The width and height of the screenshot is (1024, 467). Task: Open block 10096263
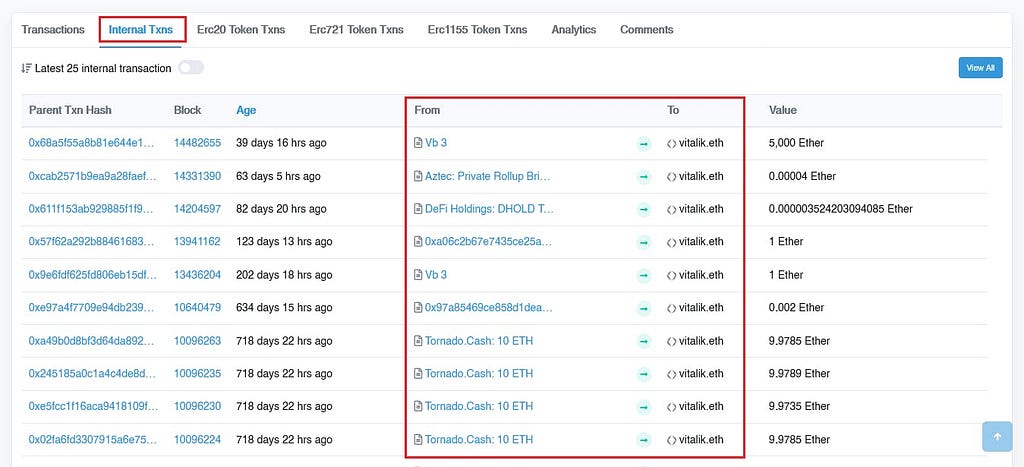pyautogui.click(x=197, y=341)
